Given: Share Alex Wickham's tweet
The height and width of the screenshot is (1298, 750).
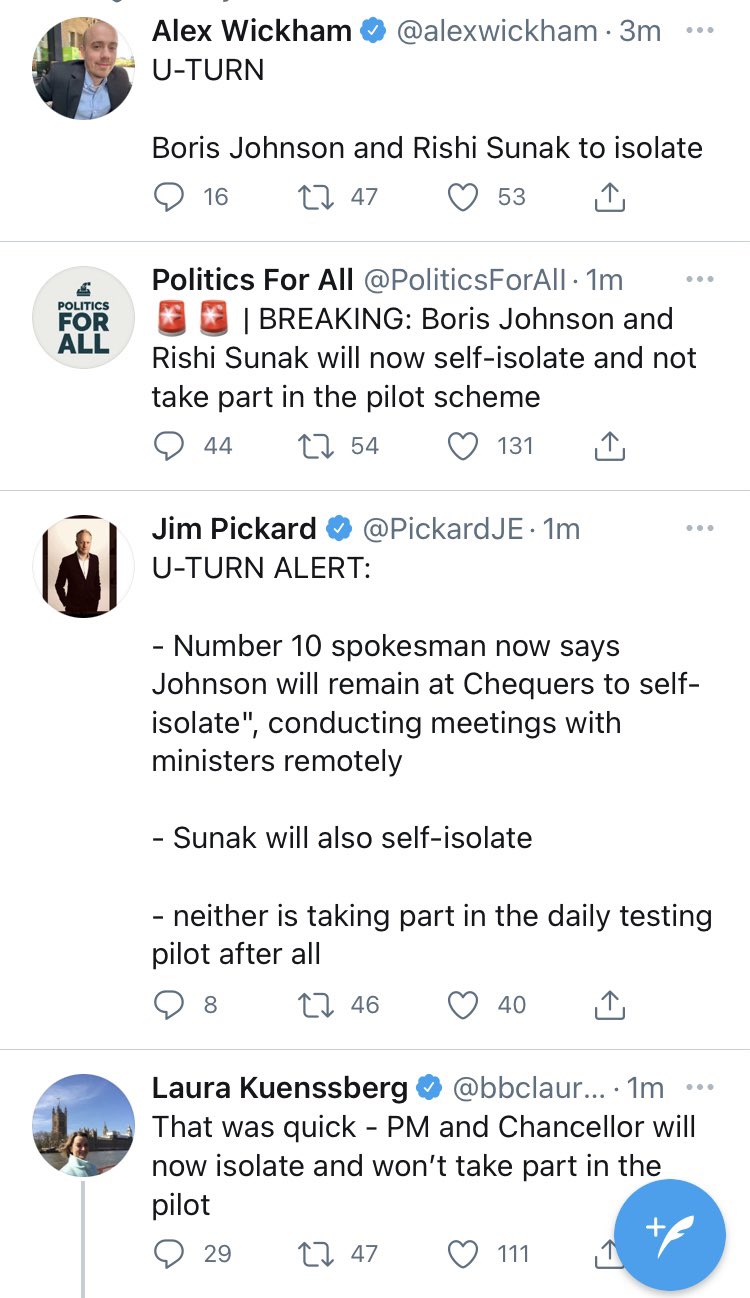Looking at the screenshot, I should [x=609, y=198].
